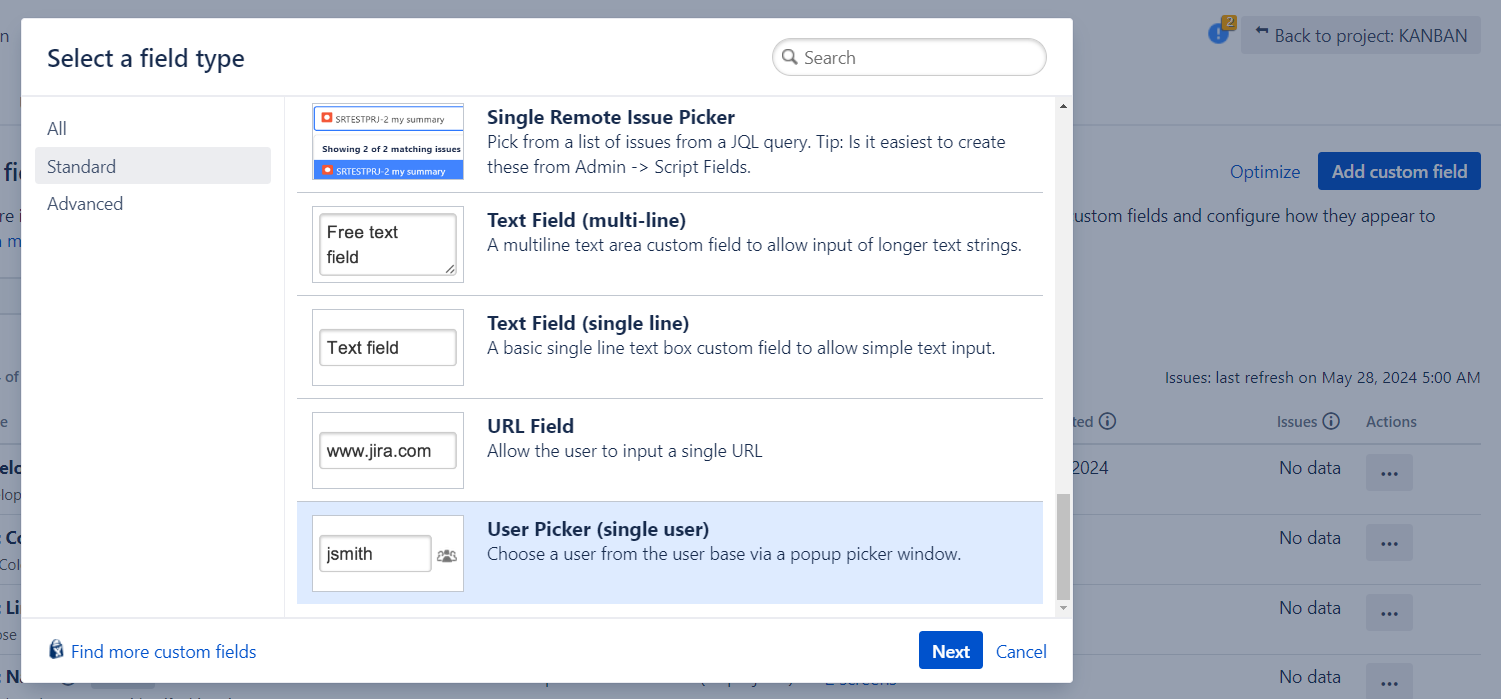This screenshot has height=699, width=1501.
Task: Select the All category in sidebar
Action: tap(57, 129)
